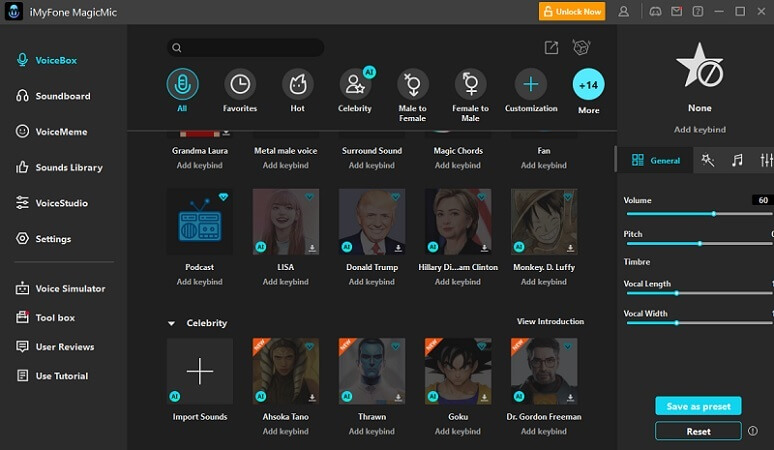This screenshot has height=450, width=774.
Task: Open the Customization category
Action: coord(531,90)
